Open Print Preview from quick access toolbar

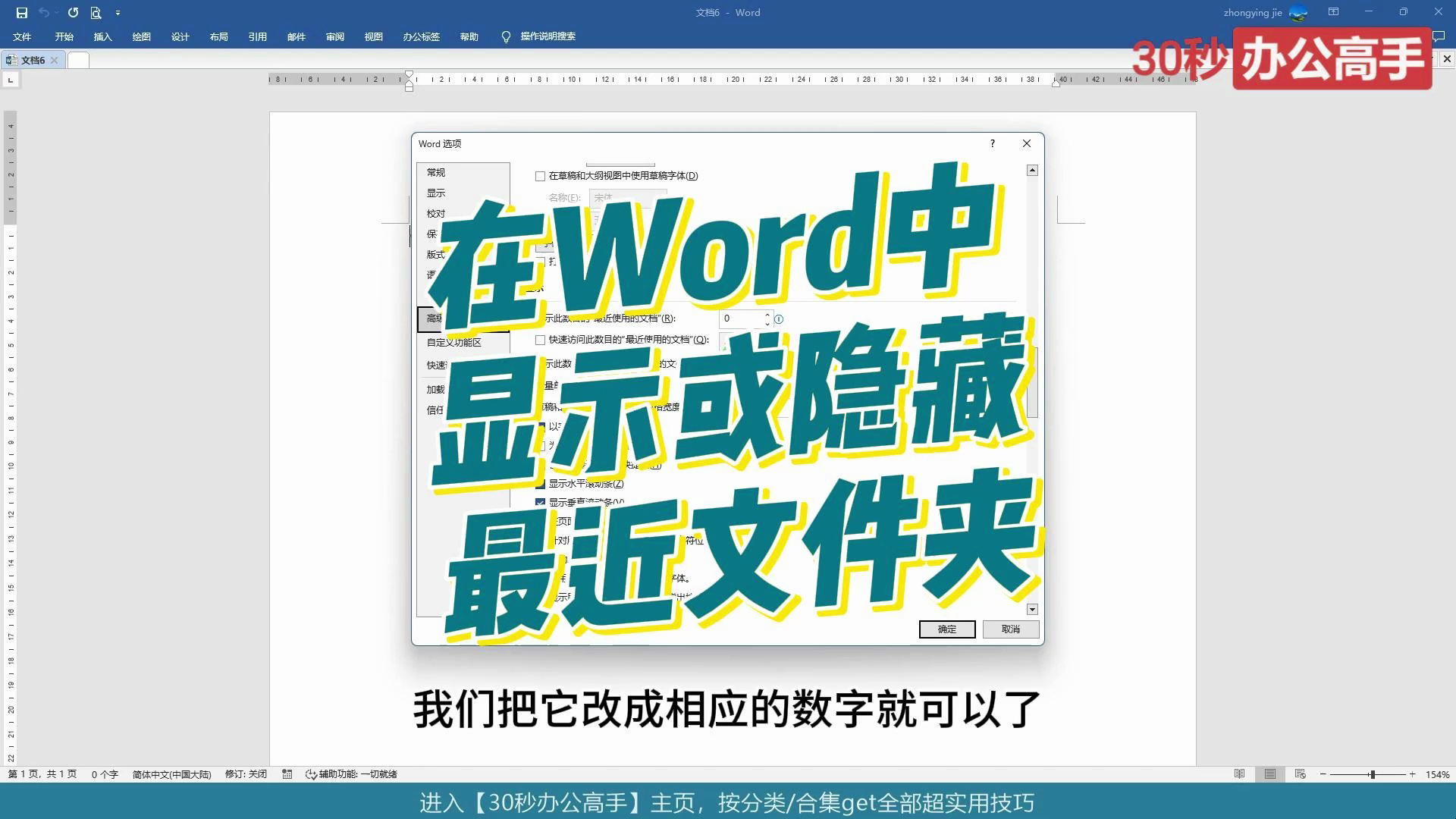[x=96, y=13]
